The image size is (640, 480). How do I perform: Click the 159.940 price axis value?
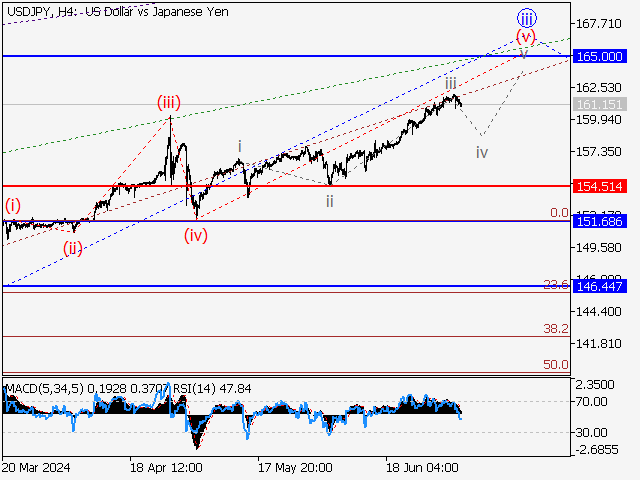click(x=598, y=120)
